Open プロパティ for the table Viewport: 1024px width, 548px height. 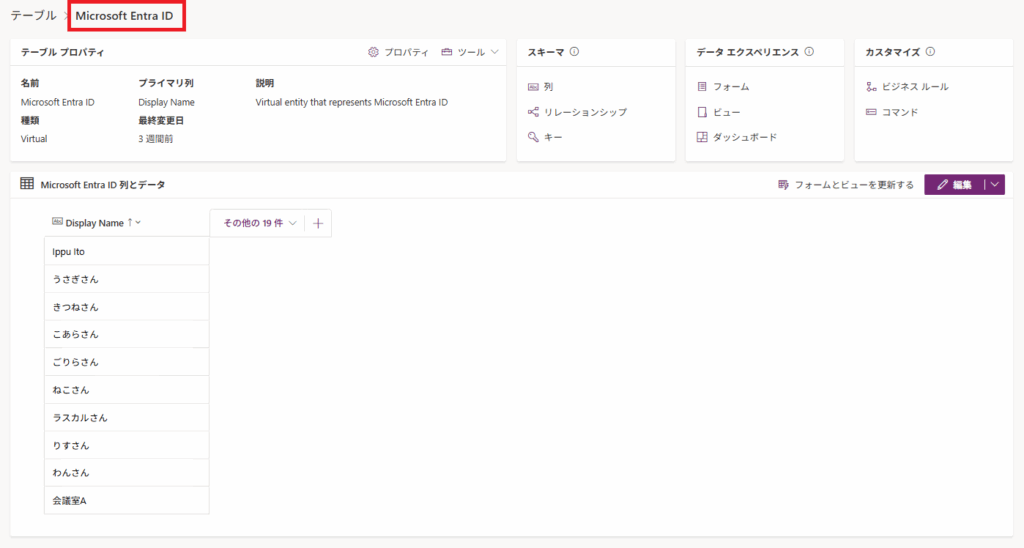tap(398, 52)
